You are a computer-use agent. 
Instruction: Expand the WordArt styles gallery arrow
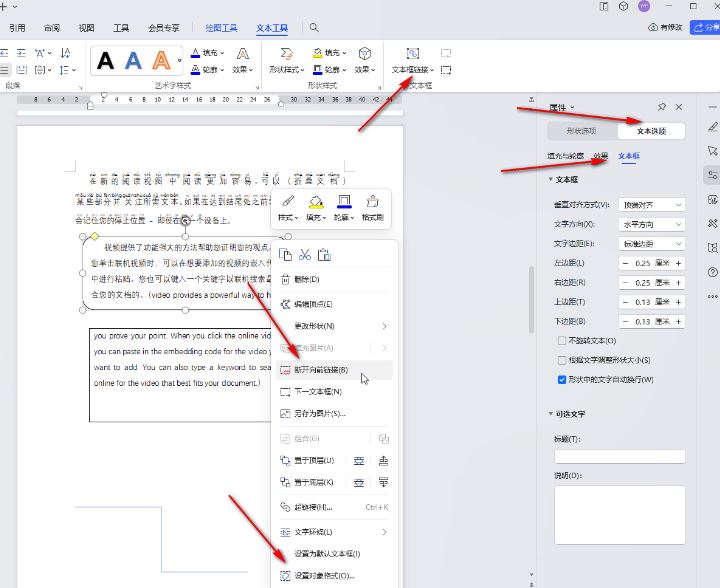click(x=180, y=61)
